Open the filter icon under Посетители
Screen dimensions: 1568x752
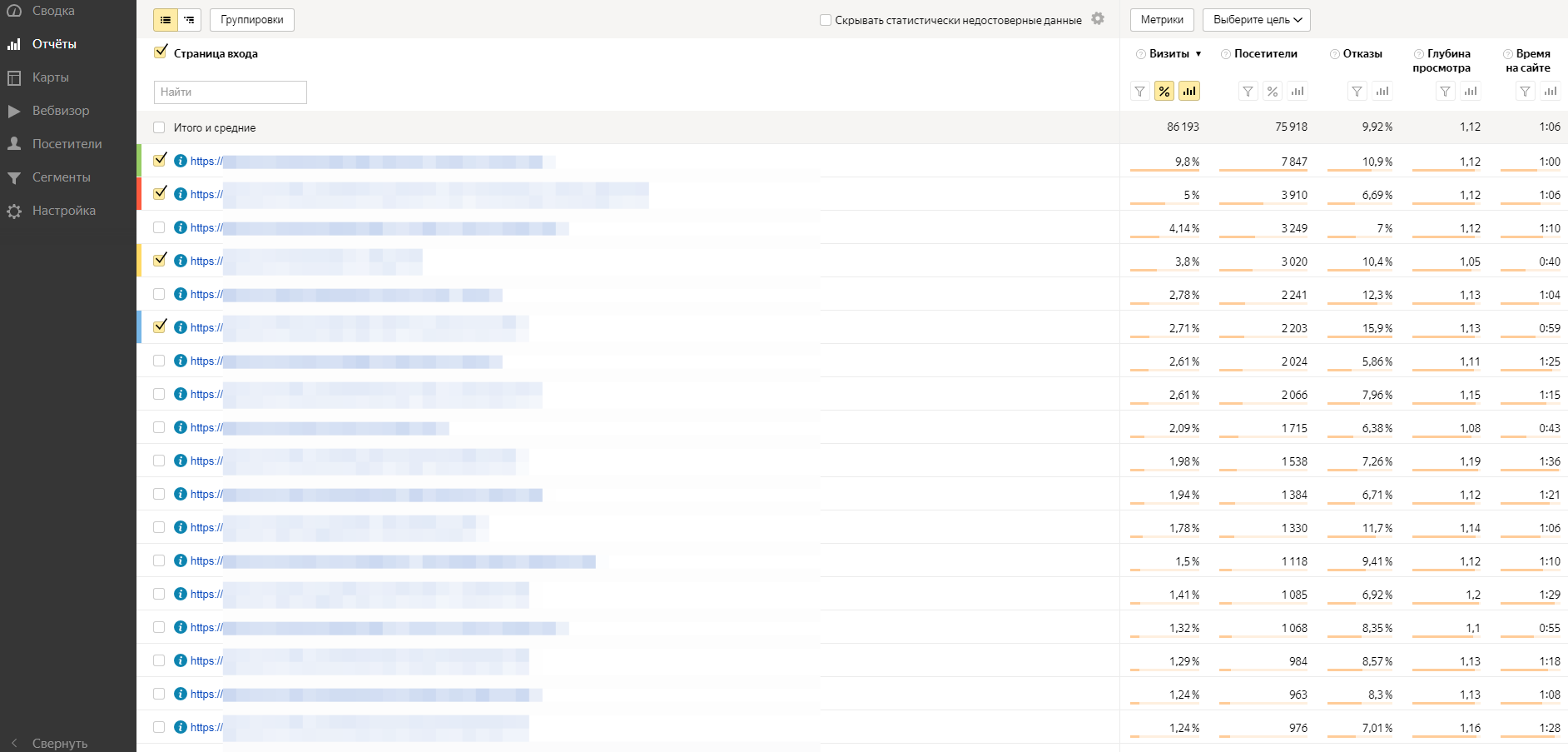(1248, 92)
